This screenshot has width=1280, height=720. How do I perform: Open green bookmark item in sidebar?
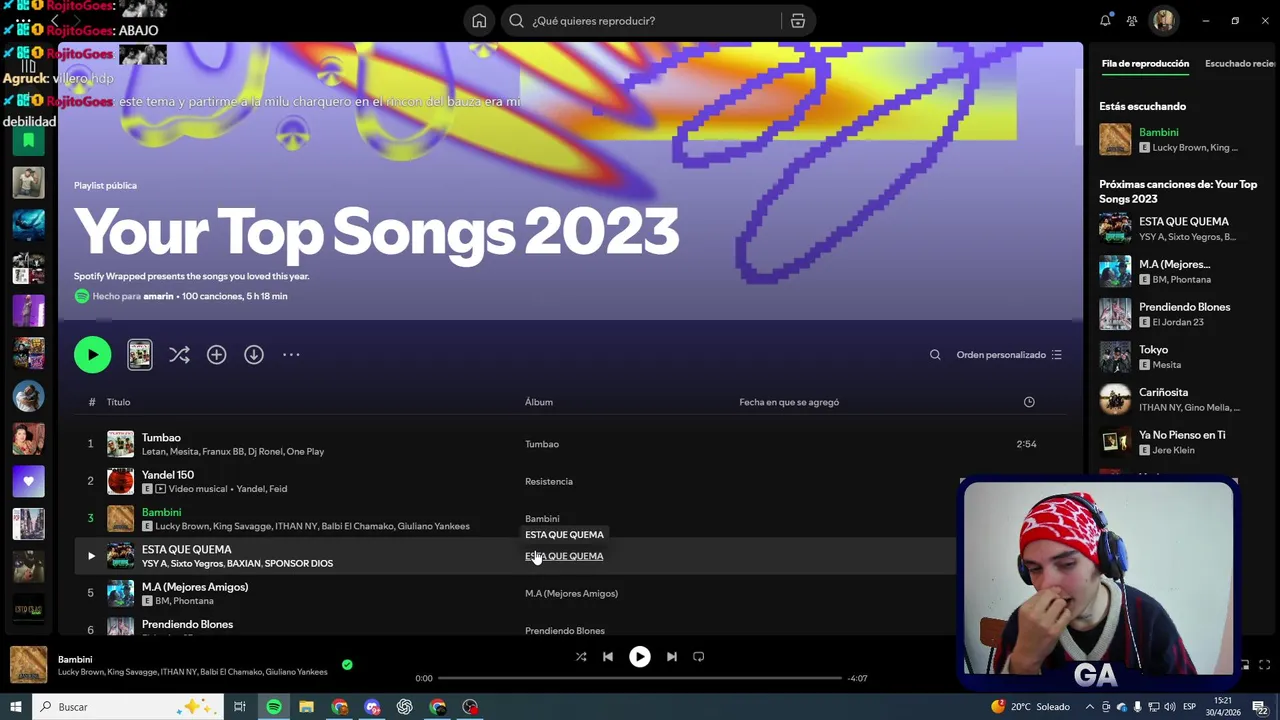pos(28,141)
